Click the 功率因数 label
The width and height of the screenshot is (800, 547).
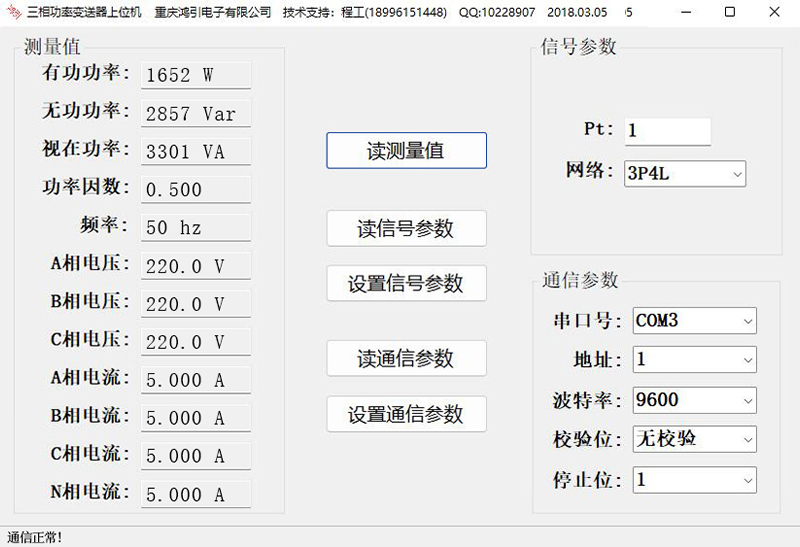(x=86, y=186)
